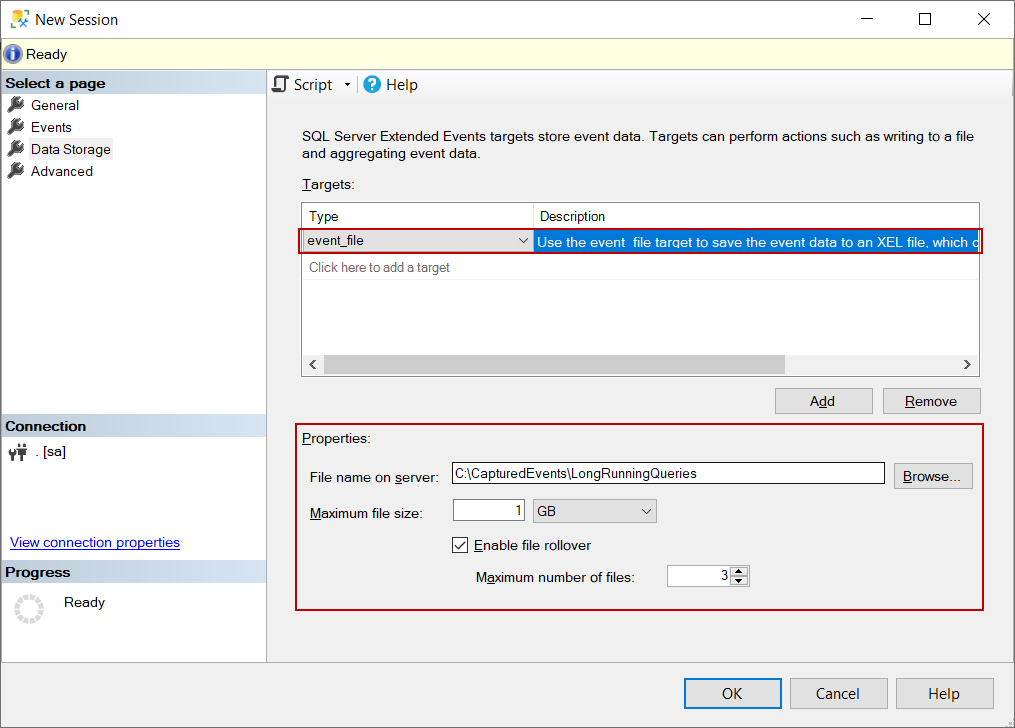The image size is (1015, 728).
Task: Click the progress spinner icon
Action: [x=28, y=609]
